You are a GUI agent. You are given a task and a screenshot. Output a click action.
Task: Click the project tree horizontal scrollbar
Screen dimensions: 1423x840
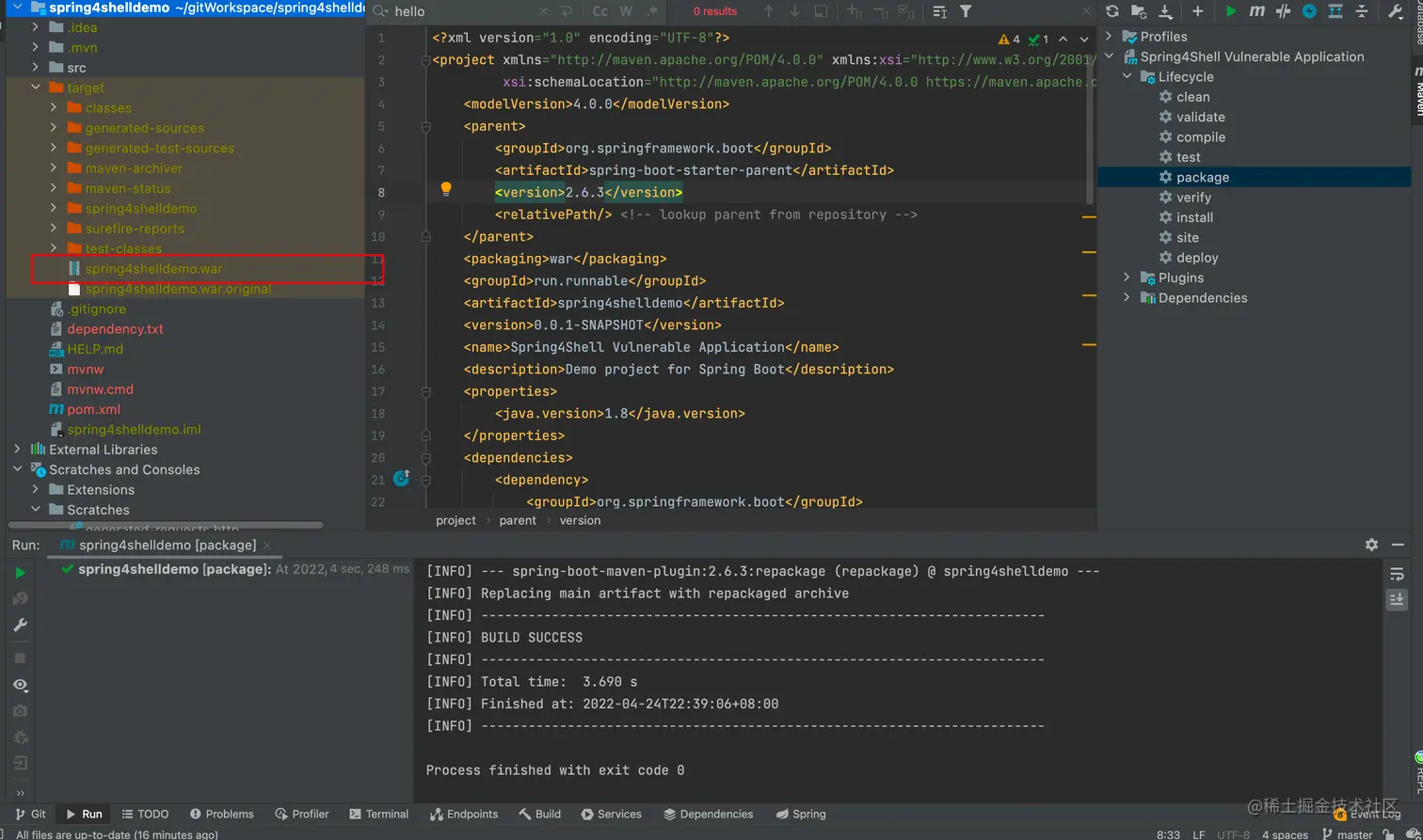point(166,525)
